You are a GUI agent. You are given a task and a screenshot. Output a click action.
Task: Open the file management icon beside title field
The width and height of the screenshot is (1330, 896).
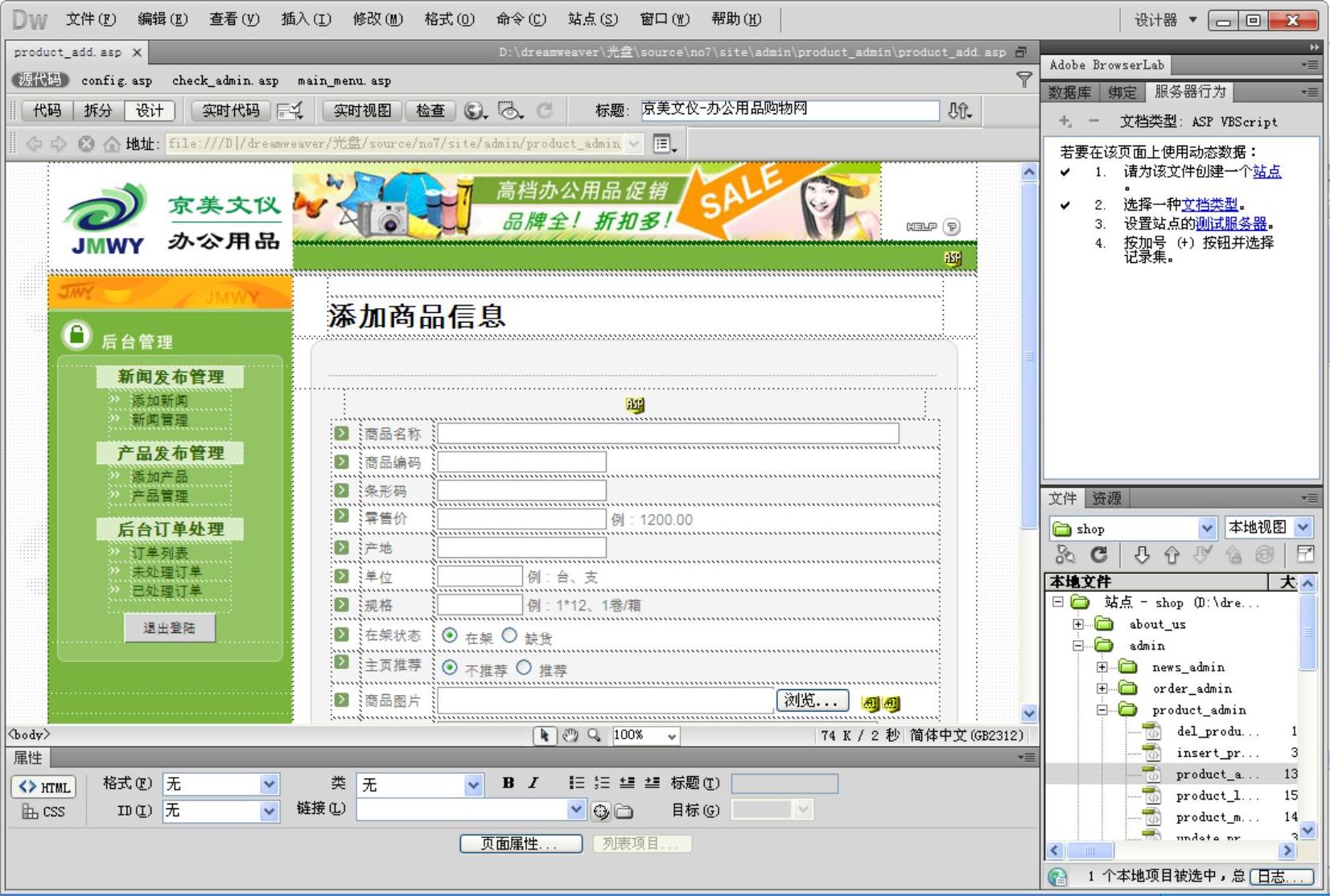point(959,110)
